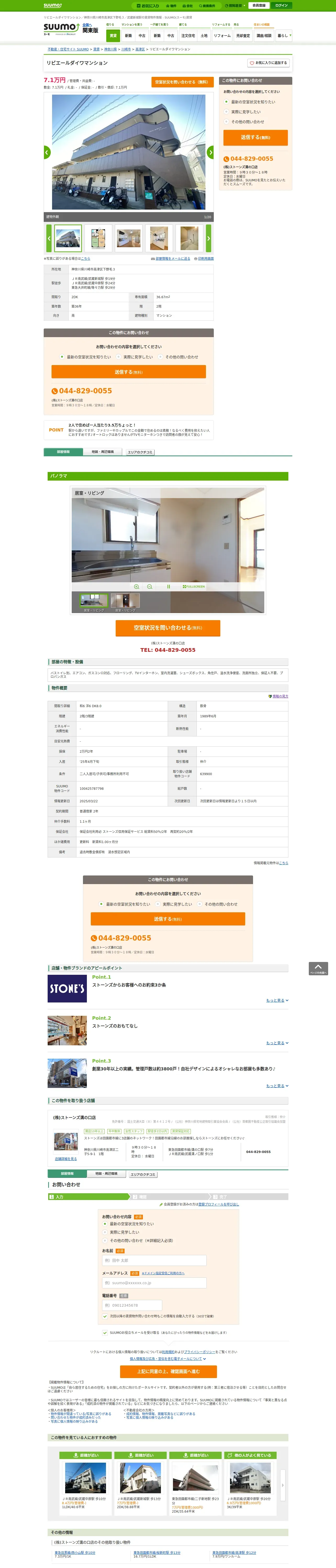The image size is (336, 1568).
Task: Click the phone icon in the right sidebar
Action: 226,159
